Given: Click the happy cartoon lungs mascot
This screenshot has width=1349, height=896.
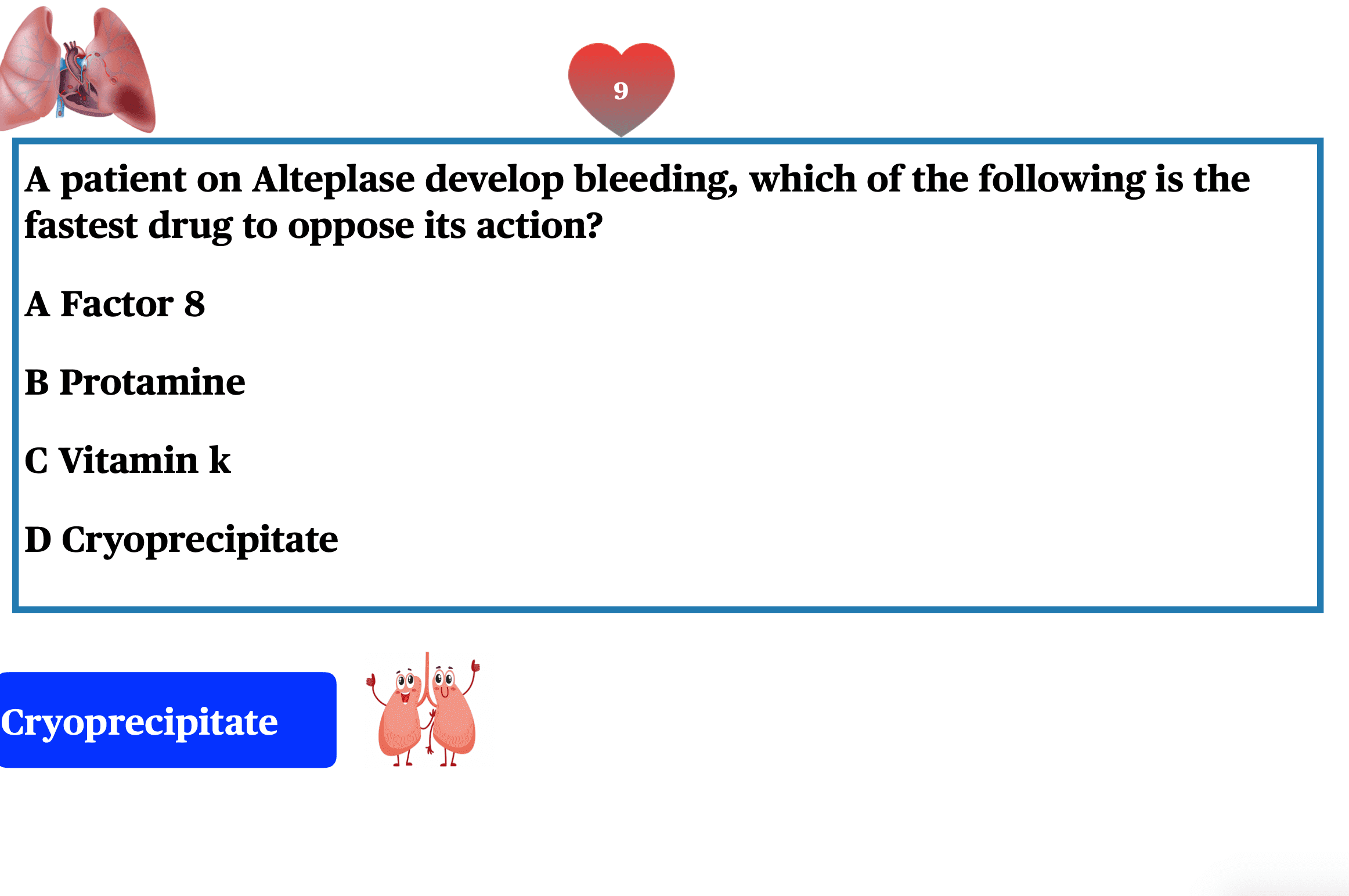Looking at the screenshot, I should (424, 709).
